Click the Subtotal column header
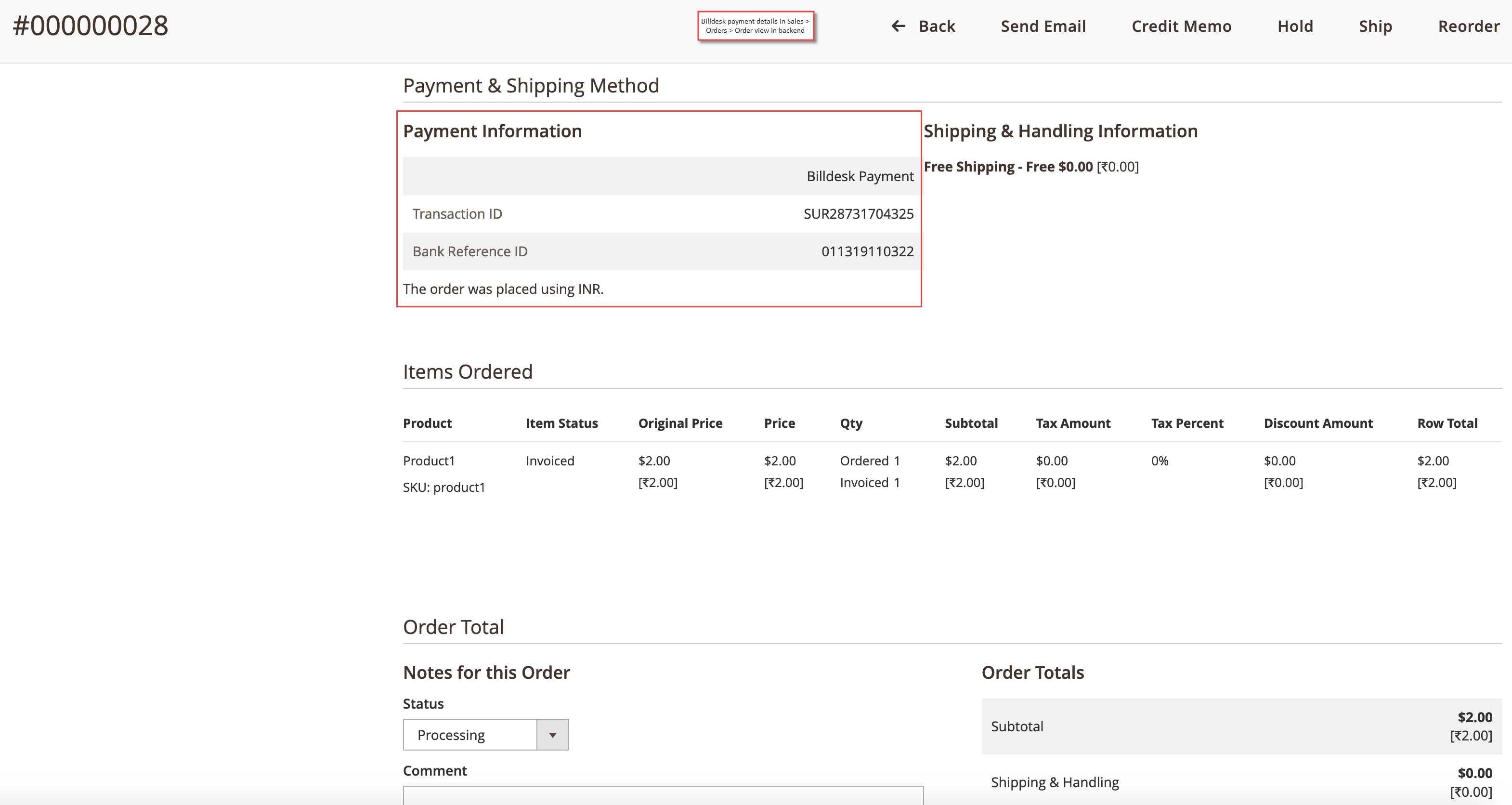Image resolution: width=1512 pixels, height=805 pixels. coord(971,423)
